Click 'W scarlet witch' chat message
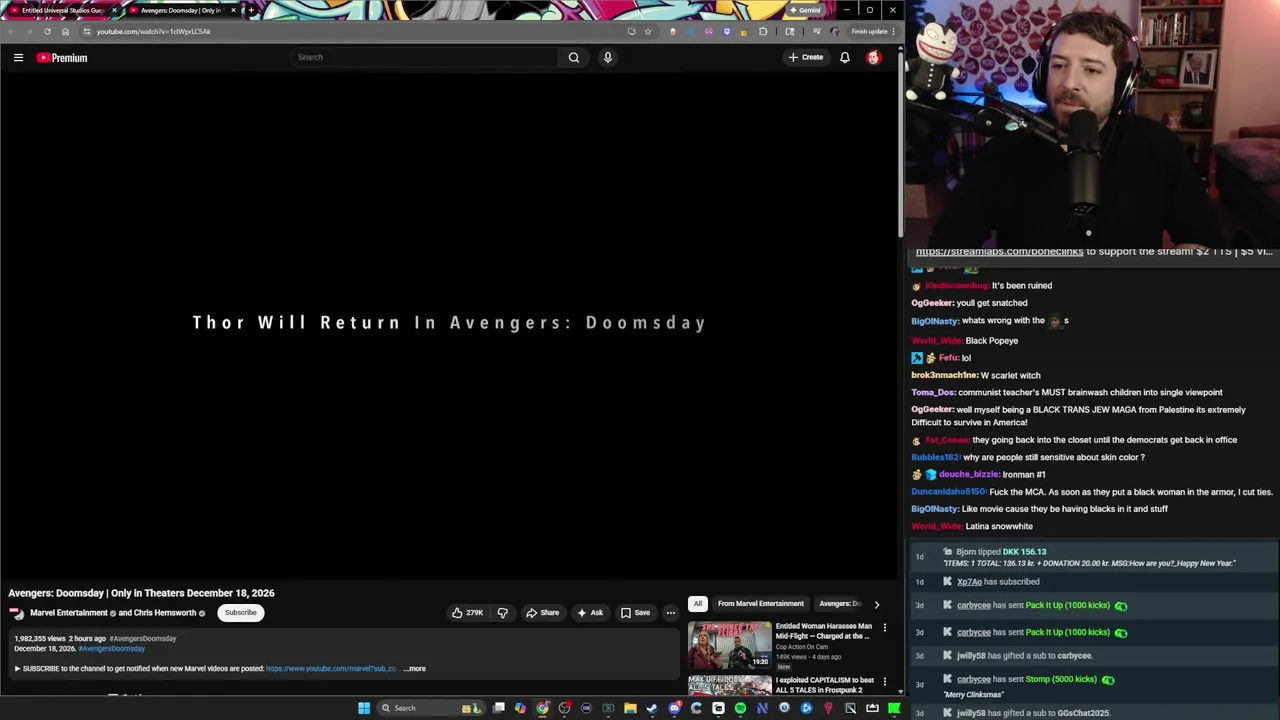 click(x=976, y=376)
